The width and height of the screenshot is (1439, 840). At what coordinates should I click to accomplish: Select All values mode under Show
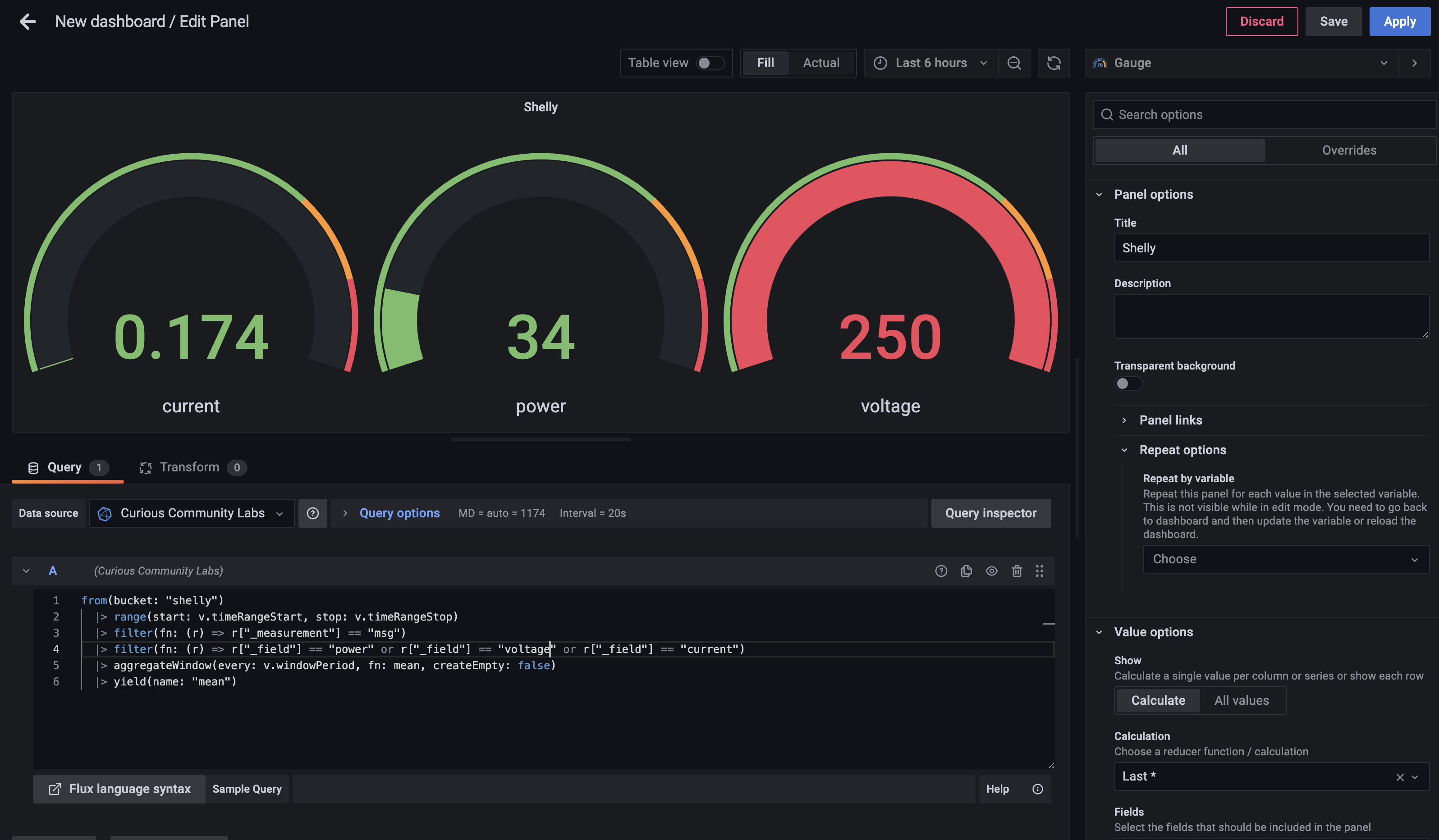[x=1242, y=700]
